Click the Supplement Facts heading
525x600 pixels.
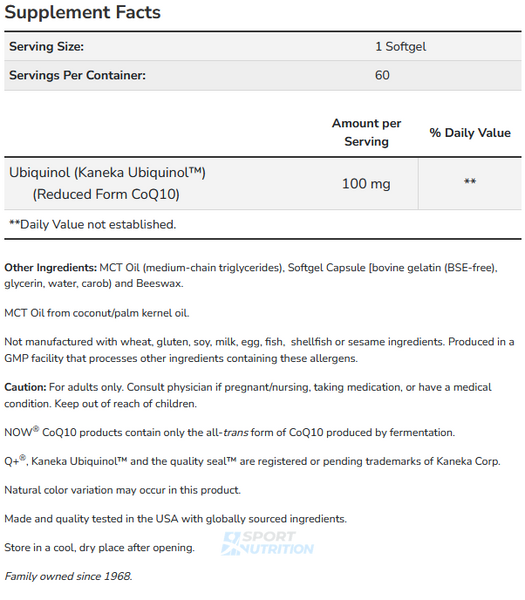tap(83, 12)
